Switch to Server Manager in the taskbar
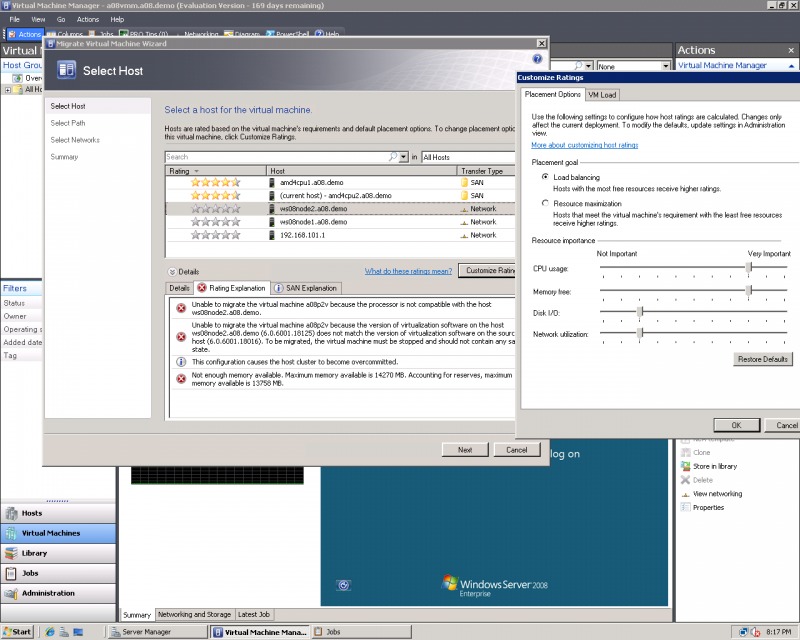 157,632
